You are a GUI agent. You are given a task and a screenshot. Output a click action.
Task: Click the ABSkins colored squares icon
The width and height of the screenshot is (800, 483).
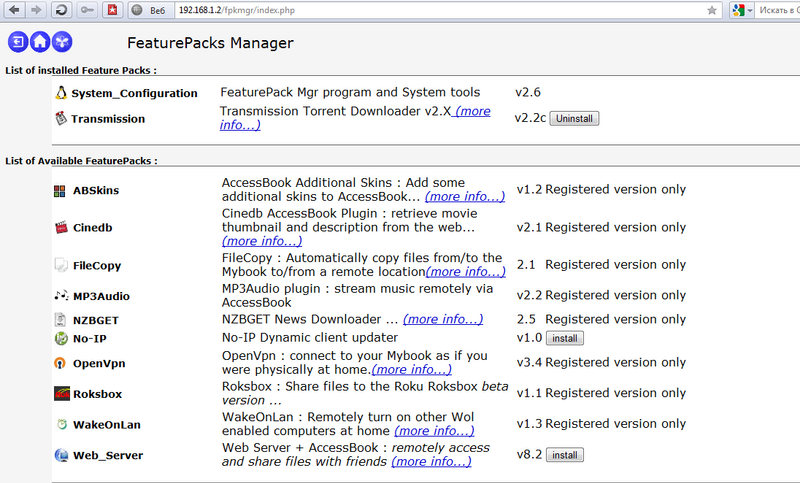(x=60, y=191)
